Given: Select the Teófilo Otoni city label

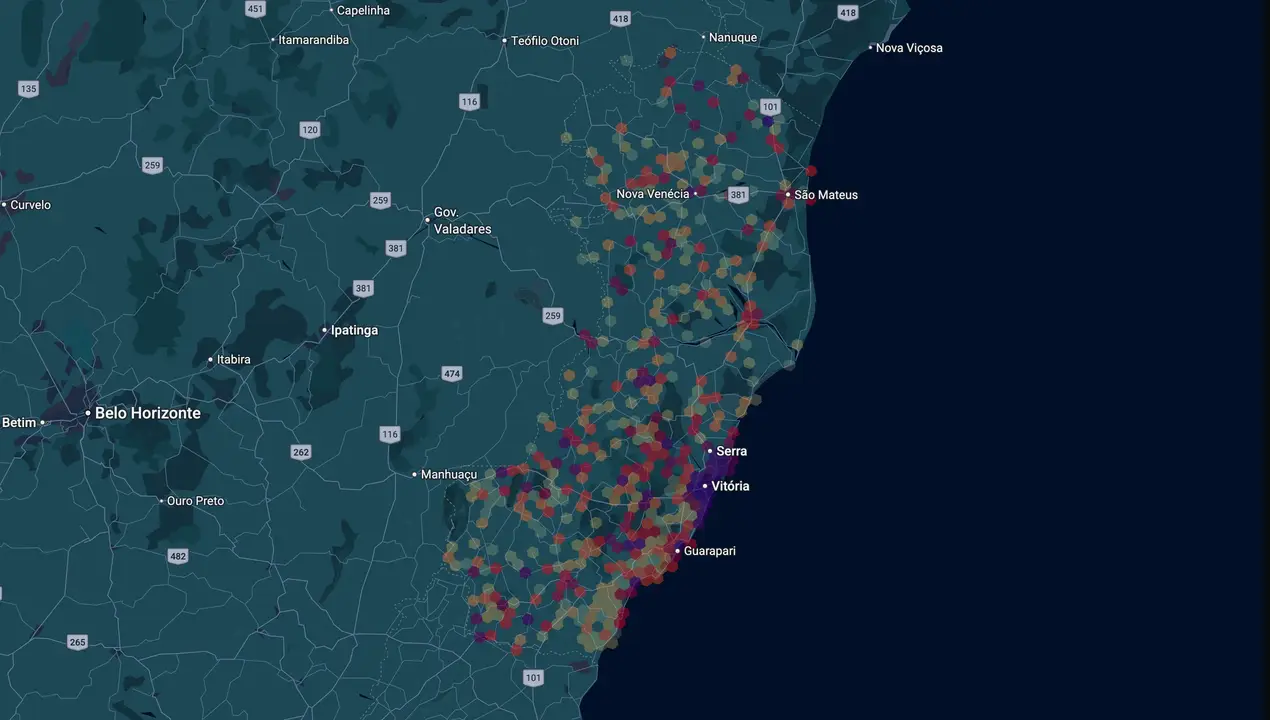Looking at the screenshot, I should 545,41.
